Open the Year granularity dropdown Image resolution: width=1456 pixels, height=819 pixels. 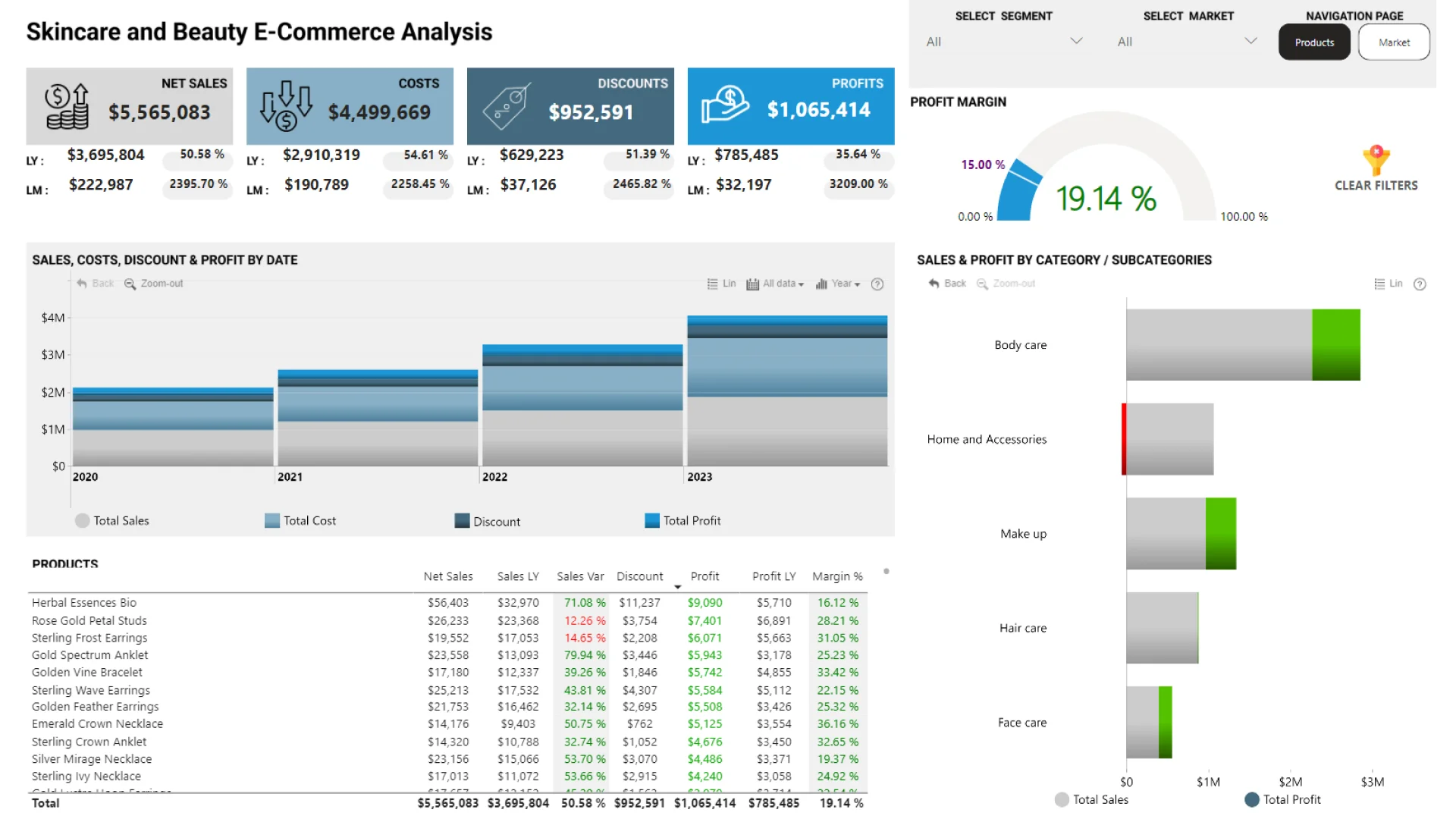838,284
